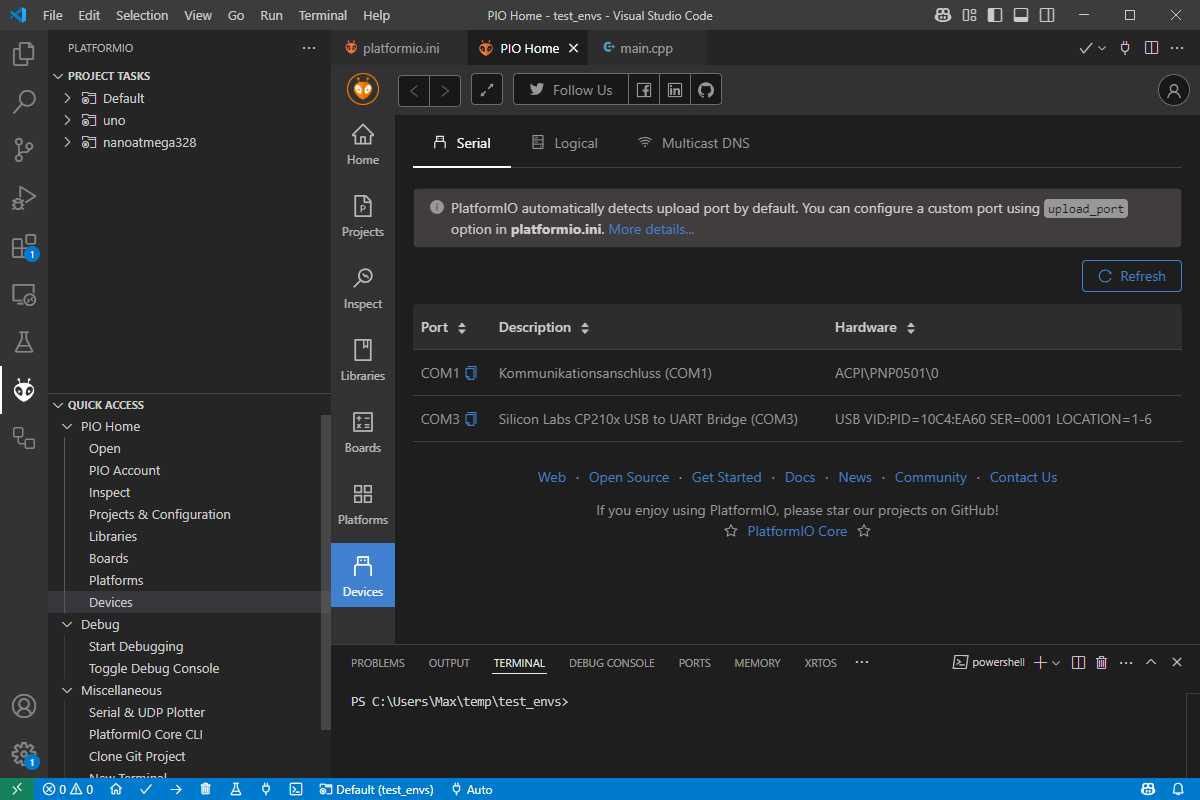Open the PIO account profile icon
This screenshot has height=800, width=1200.
tap(1173, 90)
